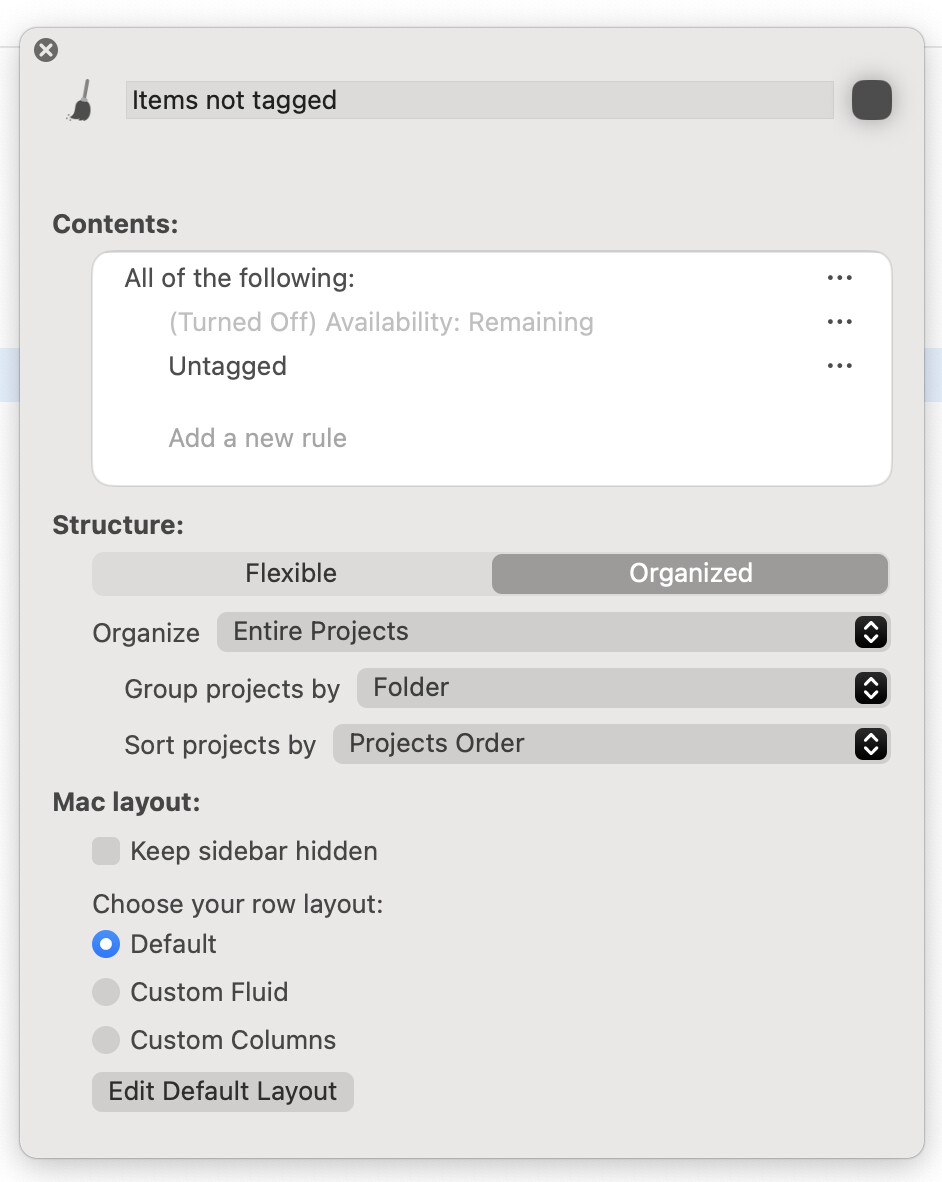
Task: Open the Sort projects by dropdown
Action: (x=611, y=744)
